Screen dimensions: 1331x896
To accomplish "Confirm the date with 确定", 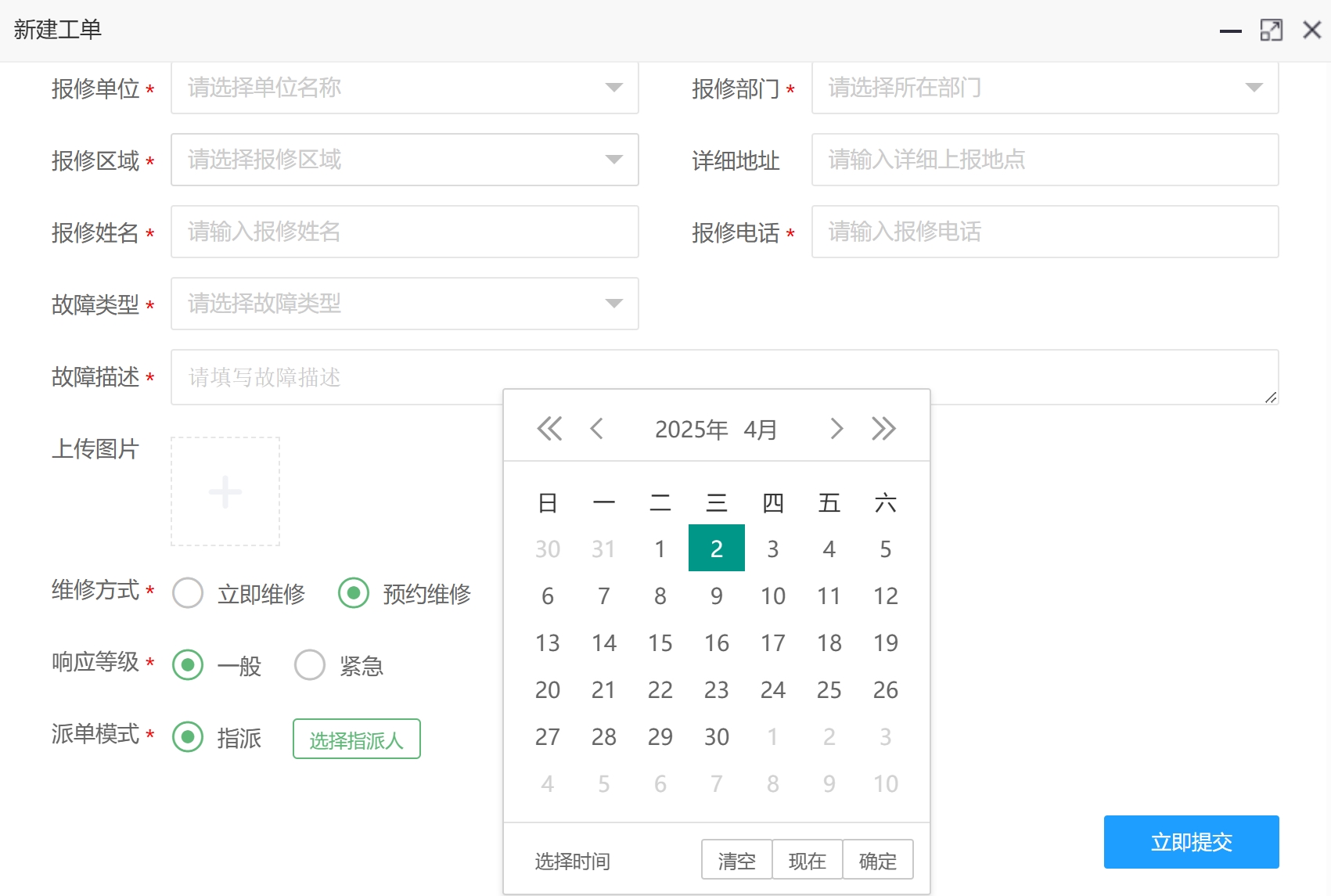I will [877, 859].
